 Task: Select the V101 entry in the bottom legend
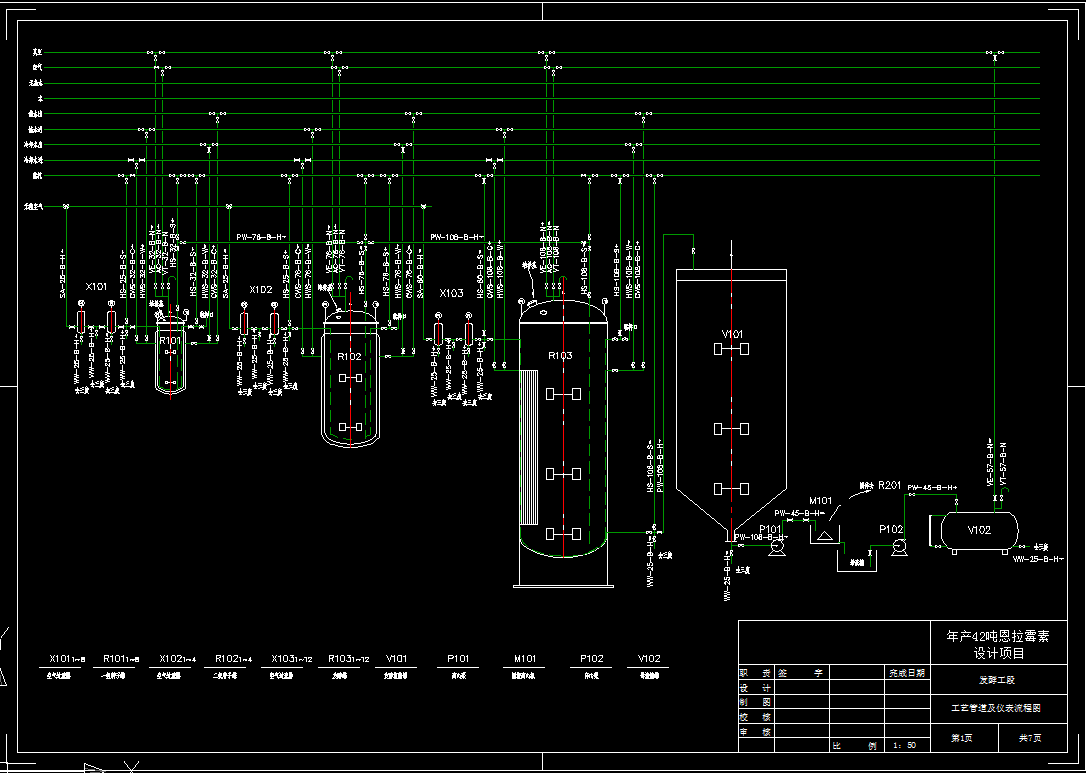(395, 658)
